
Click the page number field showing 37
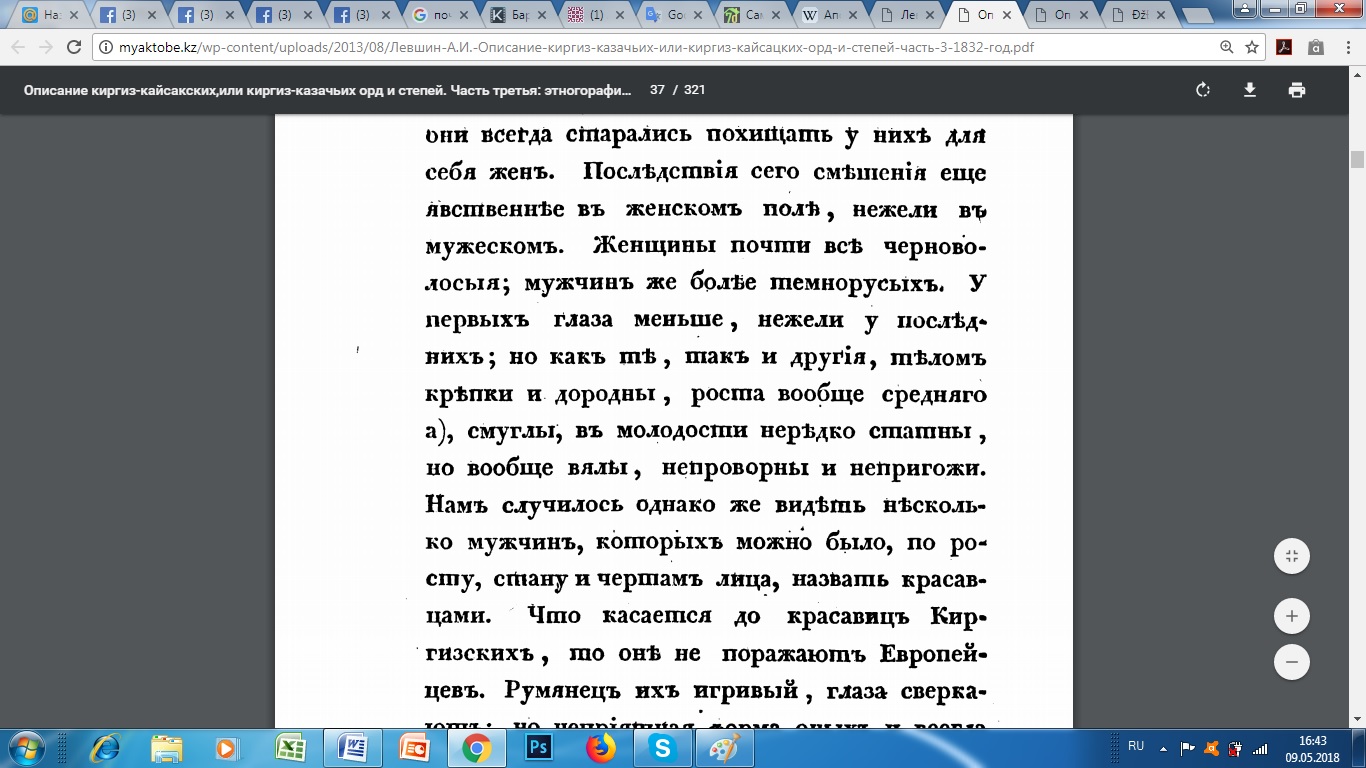pos(657,90)
